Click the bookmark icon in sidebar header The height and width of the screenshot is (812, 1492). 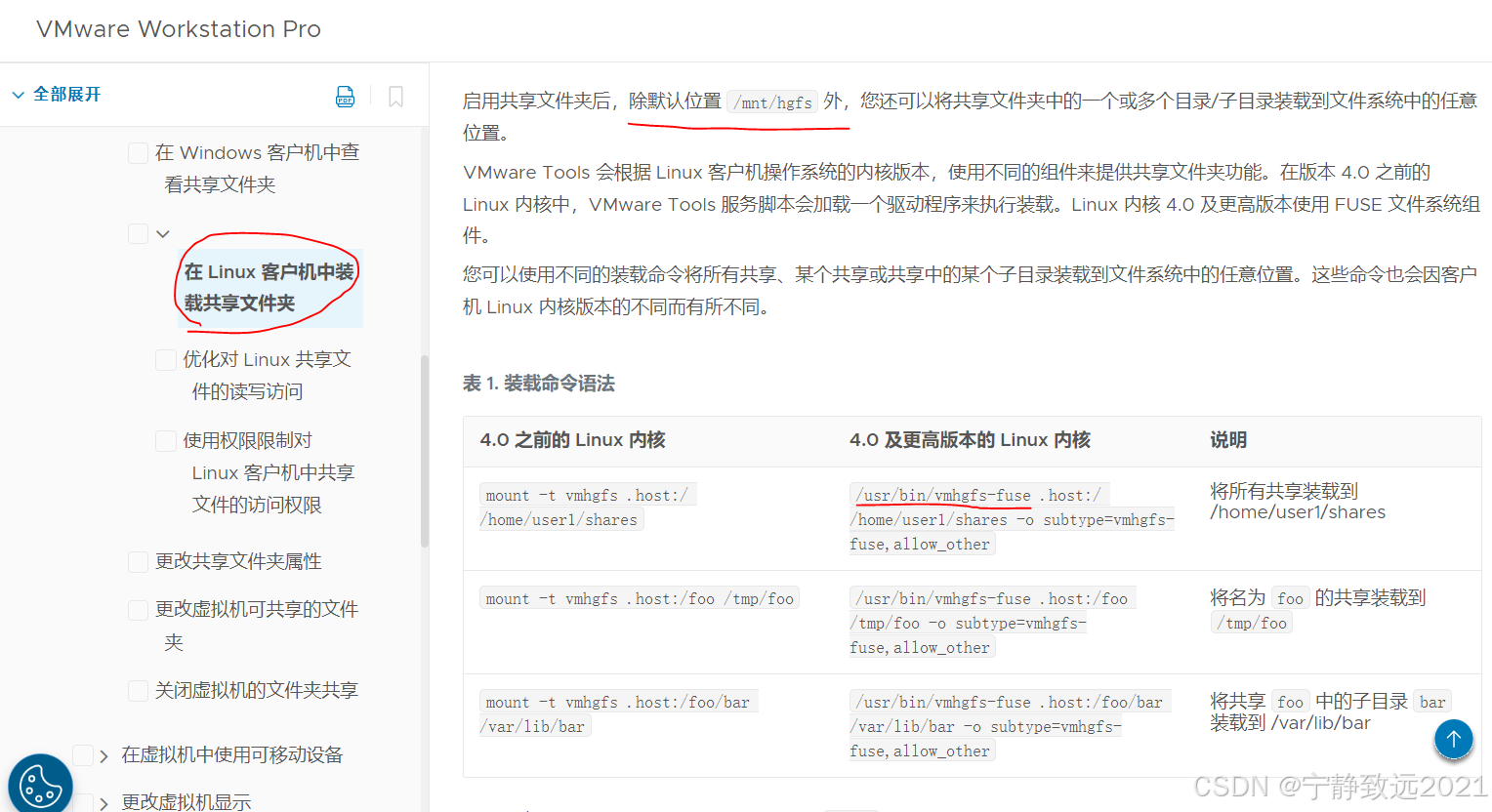click(x=395, y=97)
